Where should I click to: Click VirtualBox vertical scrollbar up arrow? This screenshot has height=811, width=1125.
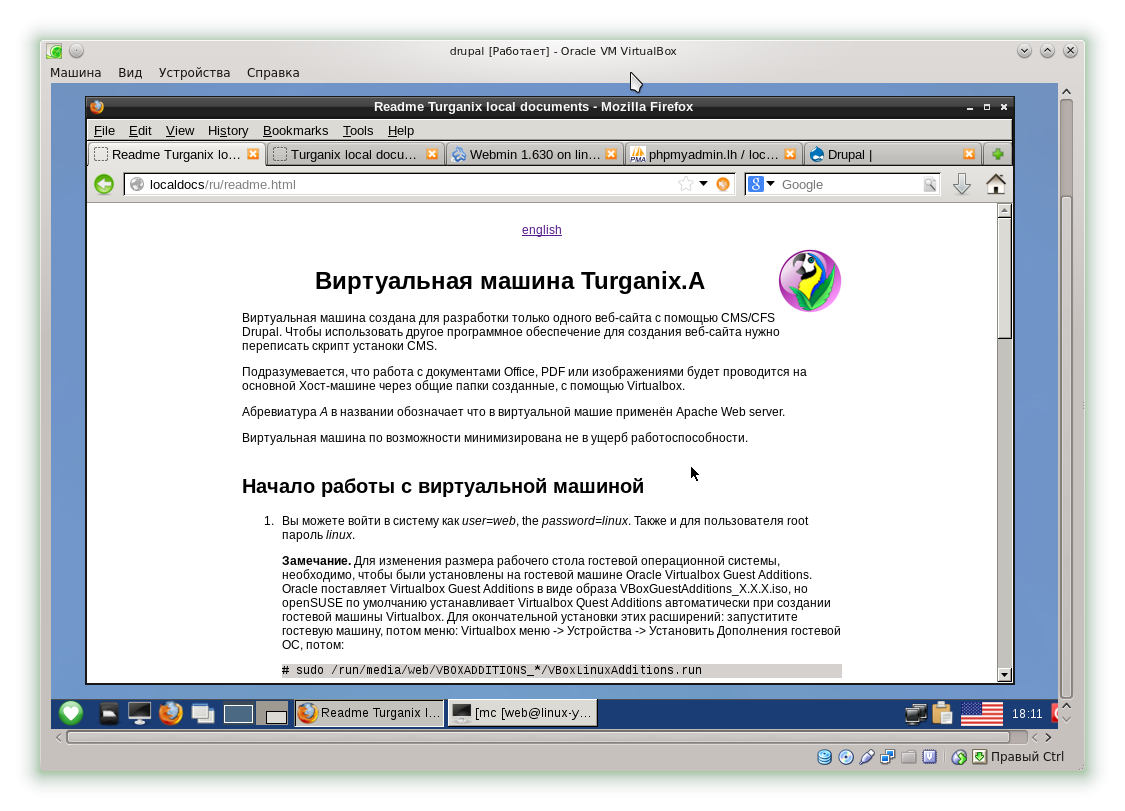click(1066, 91)
